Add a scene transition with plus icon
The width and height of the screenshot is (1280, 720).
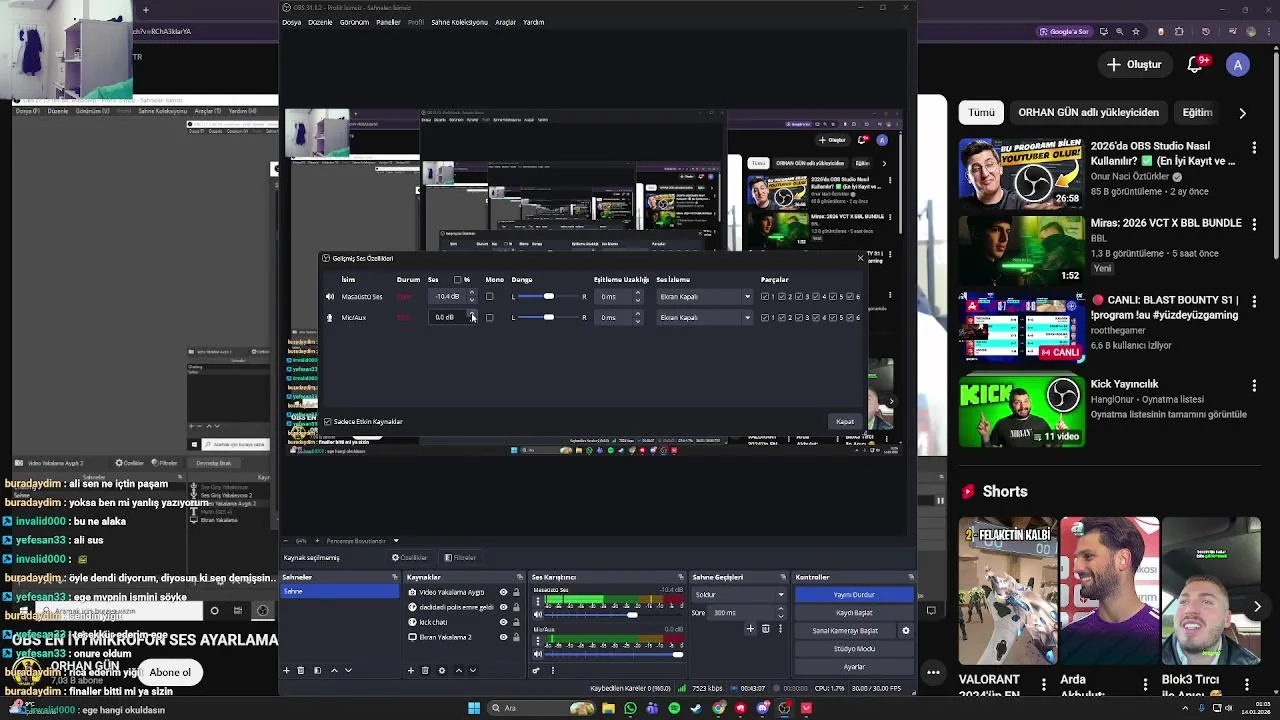pos(750,629)
